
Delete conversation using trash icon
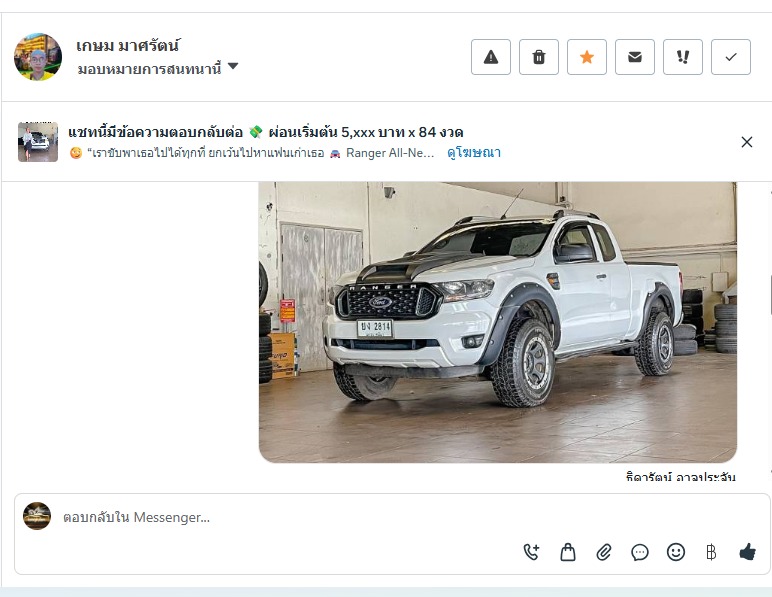pos(539,57)
